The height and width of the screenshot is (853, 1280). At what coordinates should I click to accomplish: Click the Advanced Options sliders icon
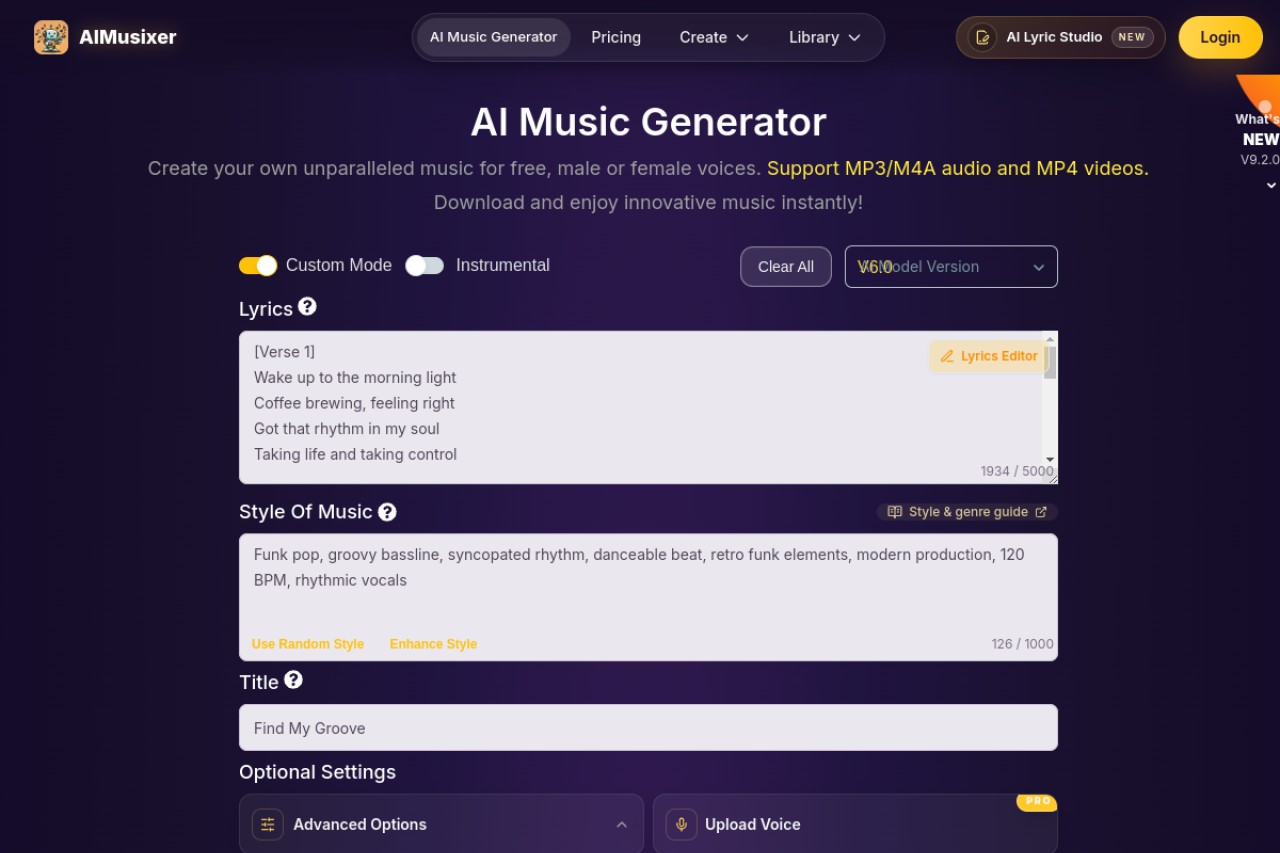click(x=268, y=824)
